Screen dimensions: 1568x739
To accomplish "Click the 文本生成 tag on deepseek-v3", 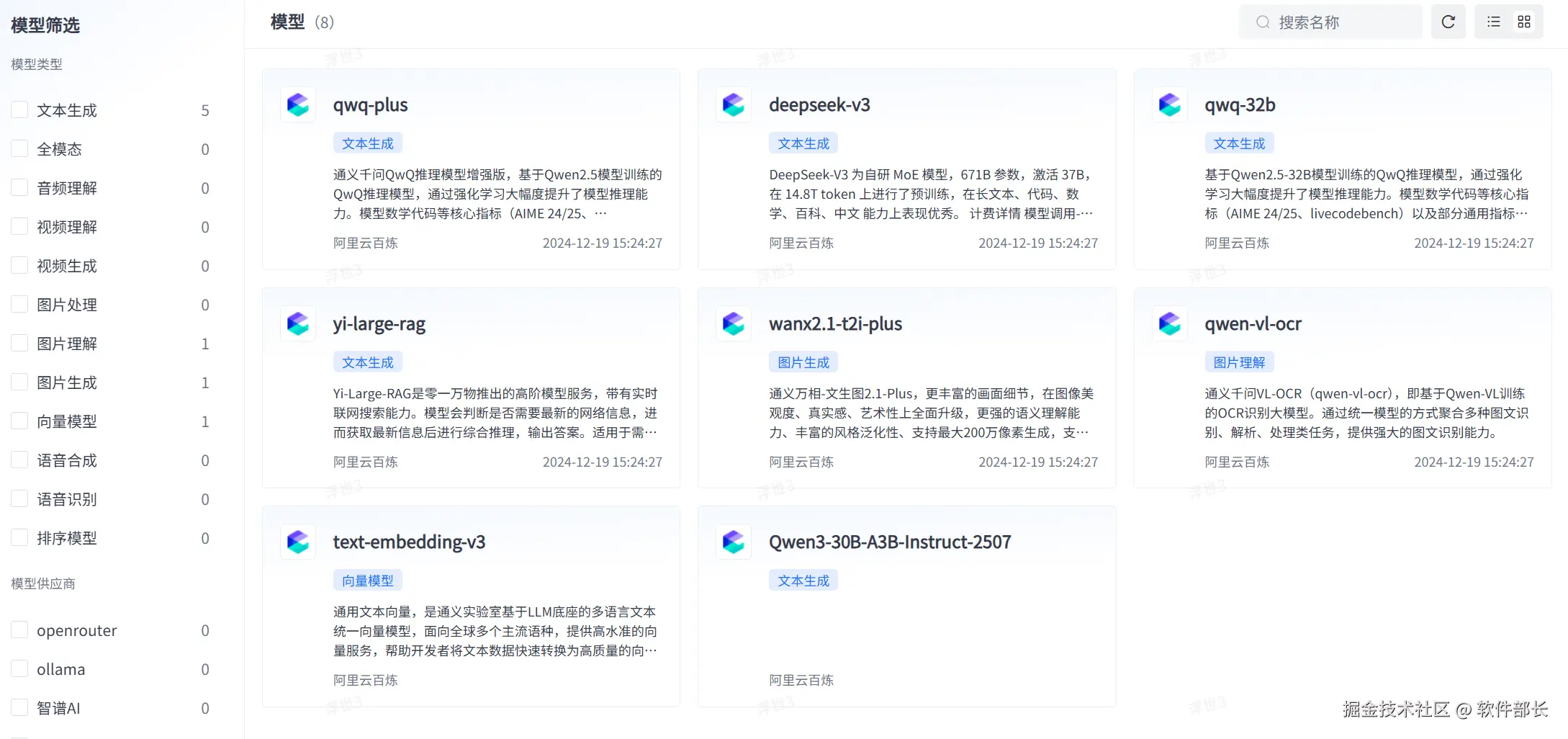I will point(803,143).
